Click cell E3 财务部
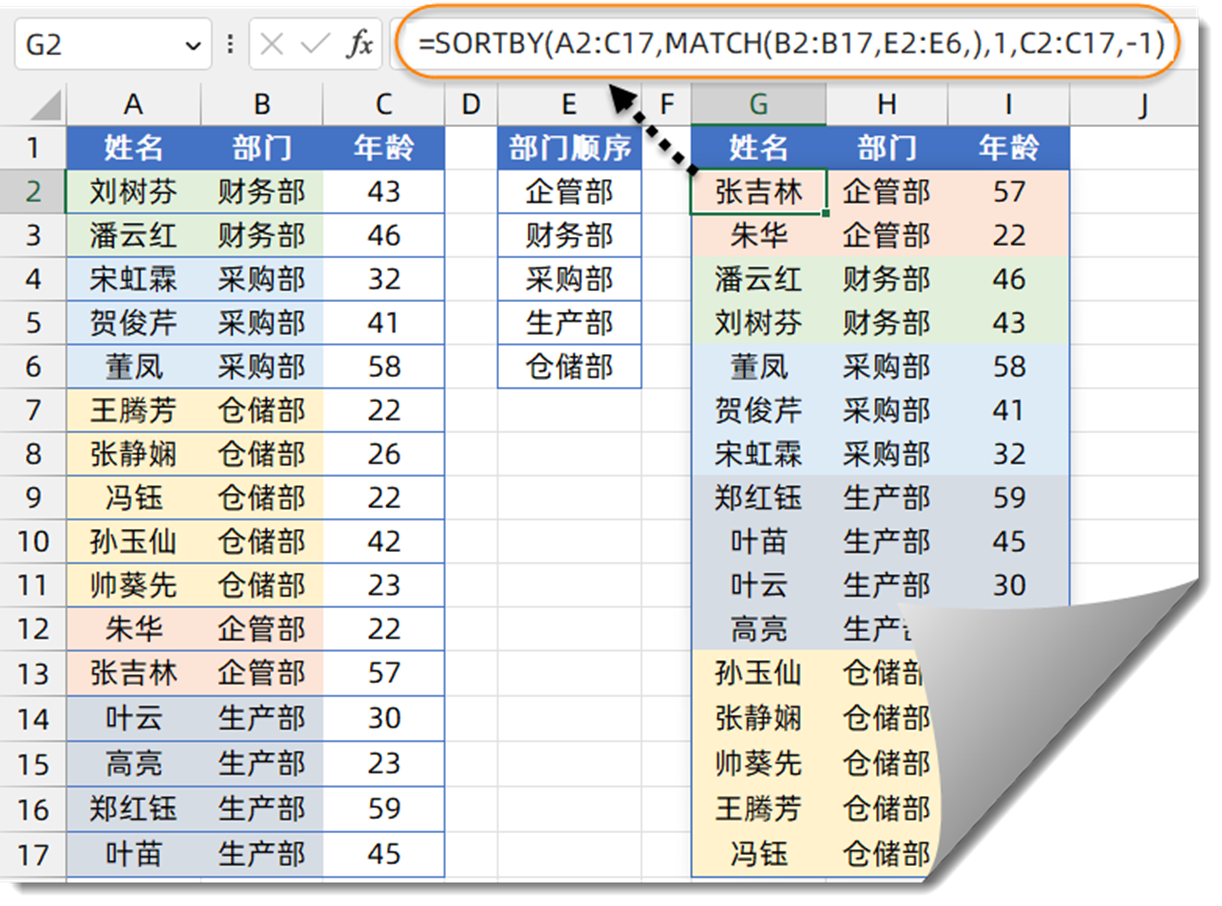This screenshot has width=1222, height=906. (x=569, y=235)
